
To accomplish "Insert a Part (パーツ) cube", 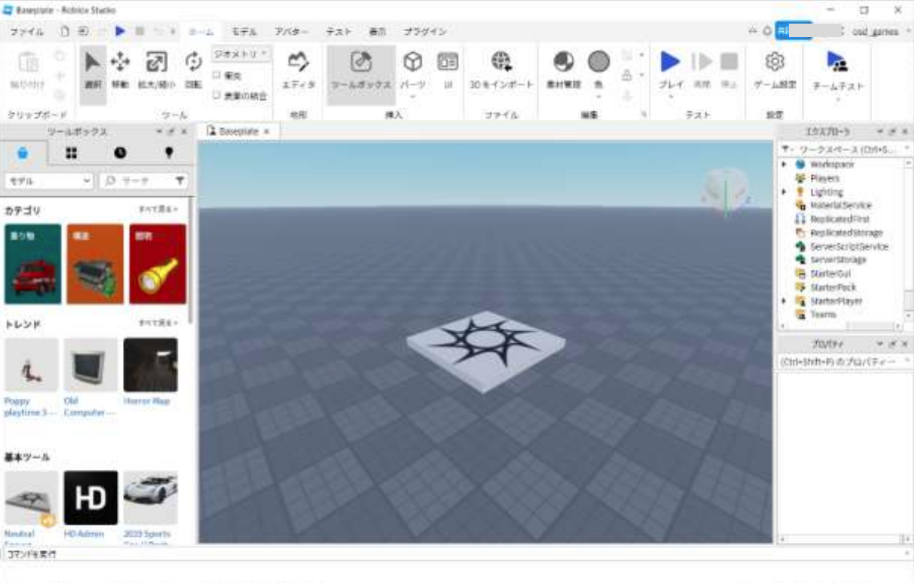I will [413, 62].
